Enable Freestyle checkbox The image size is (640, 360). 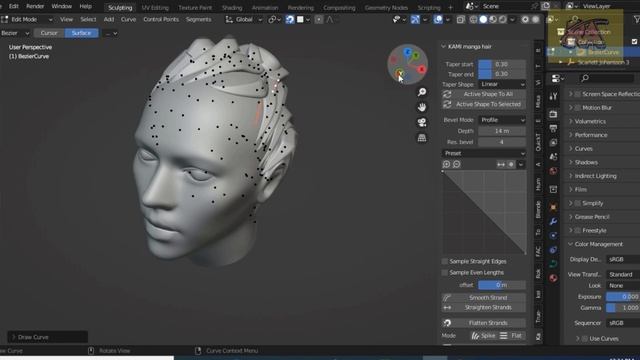pyautogui.click(x=578, y=231)
